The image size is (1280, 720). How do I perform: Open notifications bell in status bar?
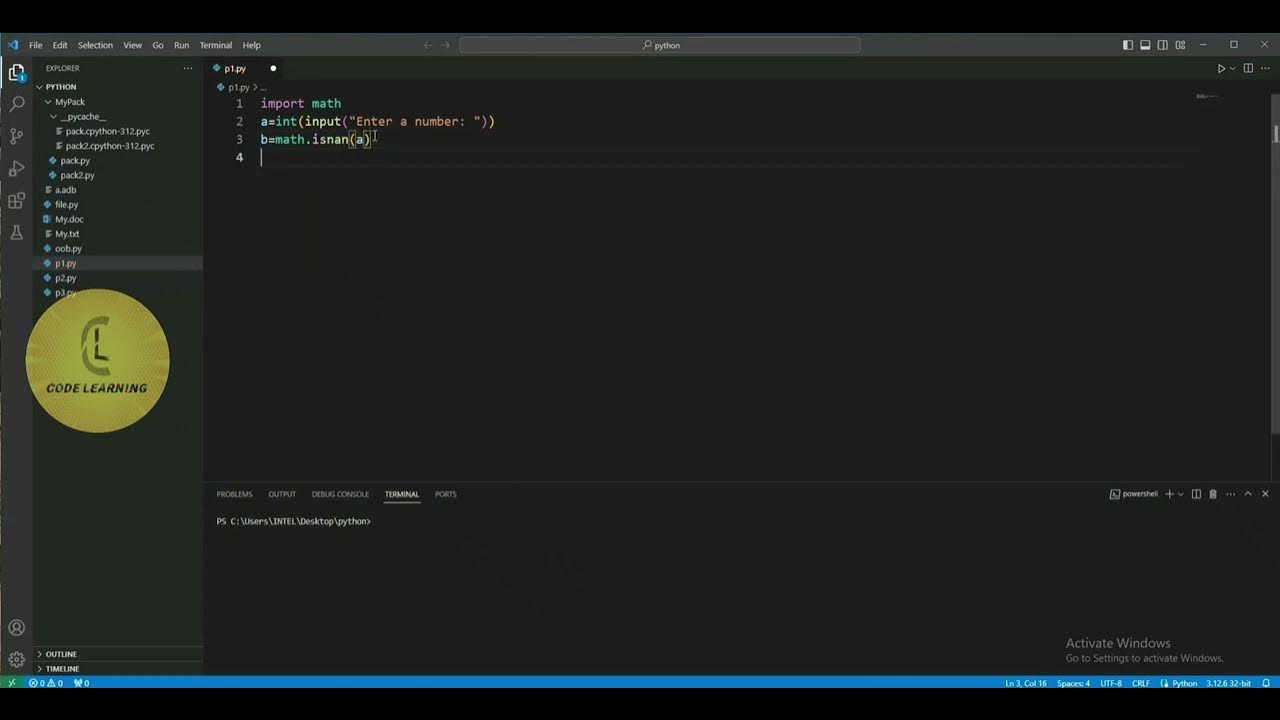[x=1266, y=683]
